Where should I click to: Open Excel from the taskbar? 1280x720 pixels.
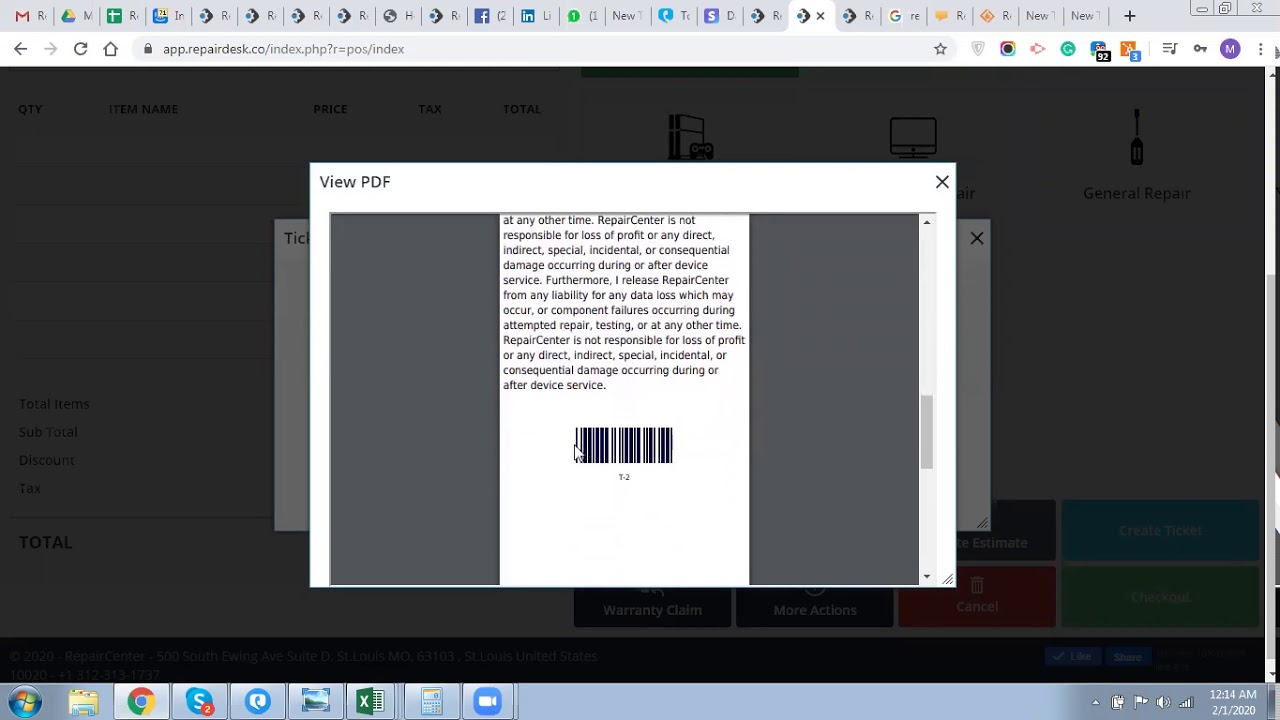point(371,702)
